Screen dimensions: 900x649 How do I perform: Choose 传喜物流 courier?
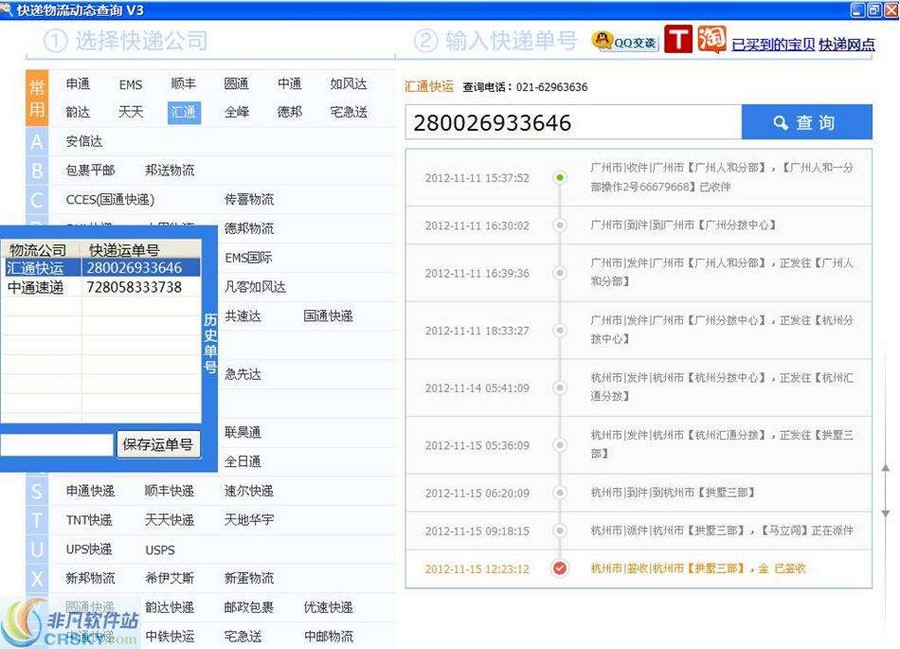[249, 200]
